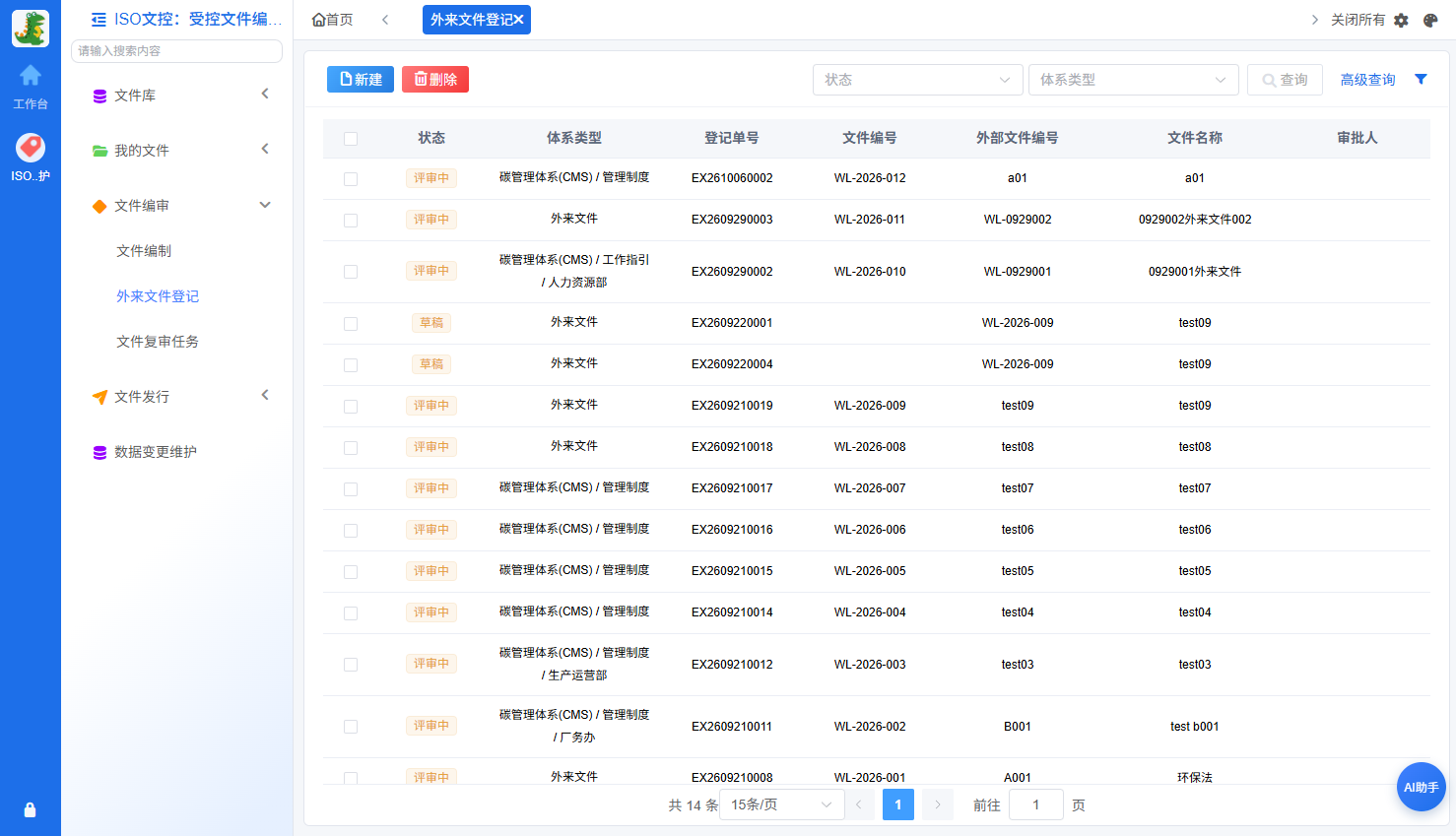The height and width of the screenshot is (836, 1456).
Task: Click 关闭所有 to close all tabs
Action: (x=1357, y=20)
